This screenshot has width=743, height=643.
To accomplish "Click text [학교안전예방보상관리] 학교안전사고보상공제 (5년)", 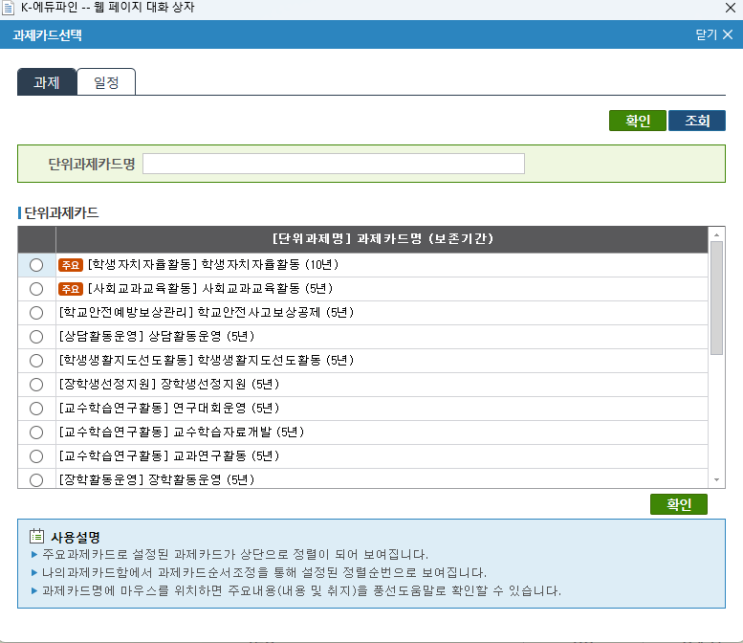I will point(207,312).
